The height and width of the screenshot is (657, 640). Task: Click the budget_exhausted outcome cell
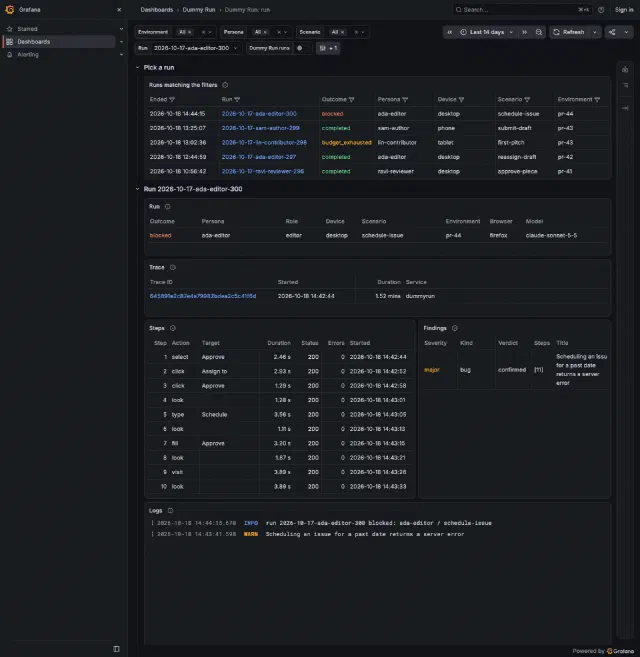tap(346, 143)
